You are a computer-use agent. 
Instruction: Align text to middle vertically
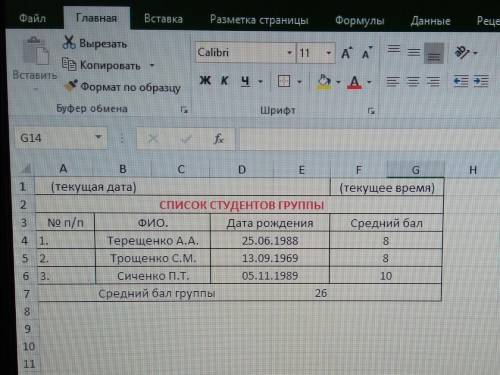pos(414,52)
